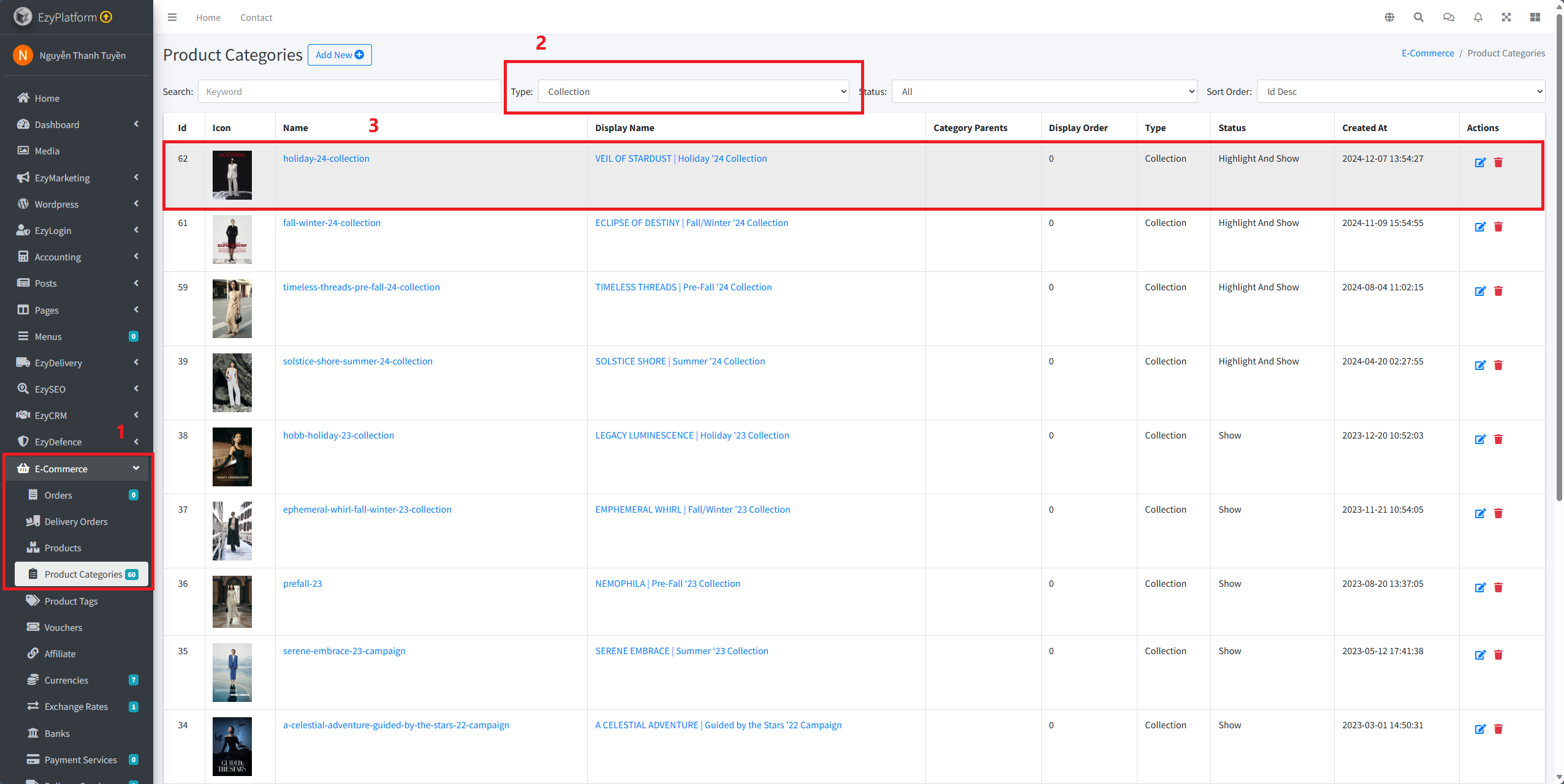
Task: Open the chat messages icon
Action: tap(1449, 17)
